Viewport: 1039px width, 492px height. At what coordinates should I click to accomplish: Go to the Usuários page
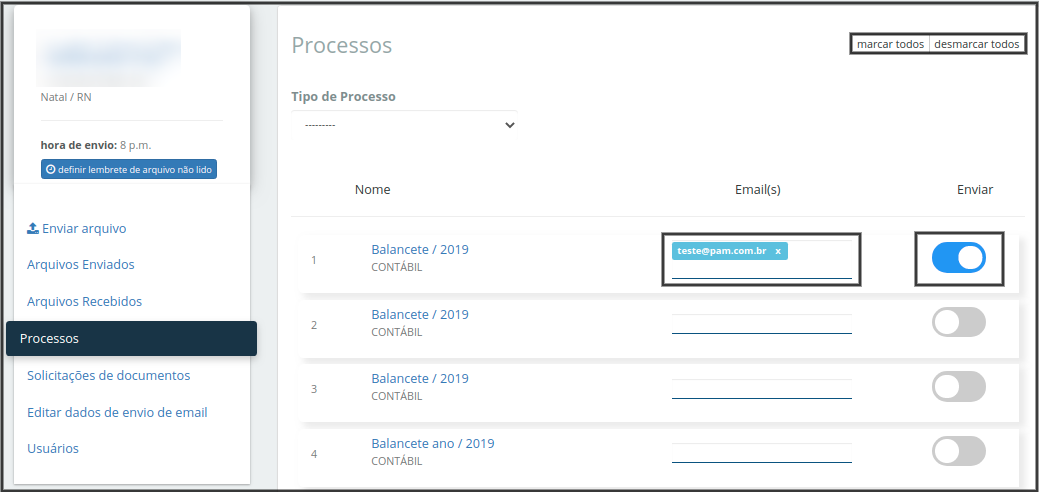tap(53, 448)
